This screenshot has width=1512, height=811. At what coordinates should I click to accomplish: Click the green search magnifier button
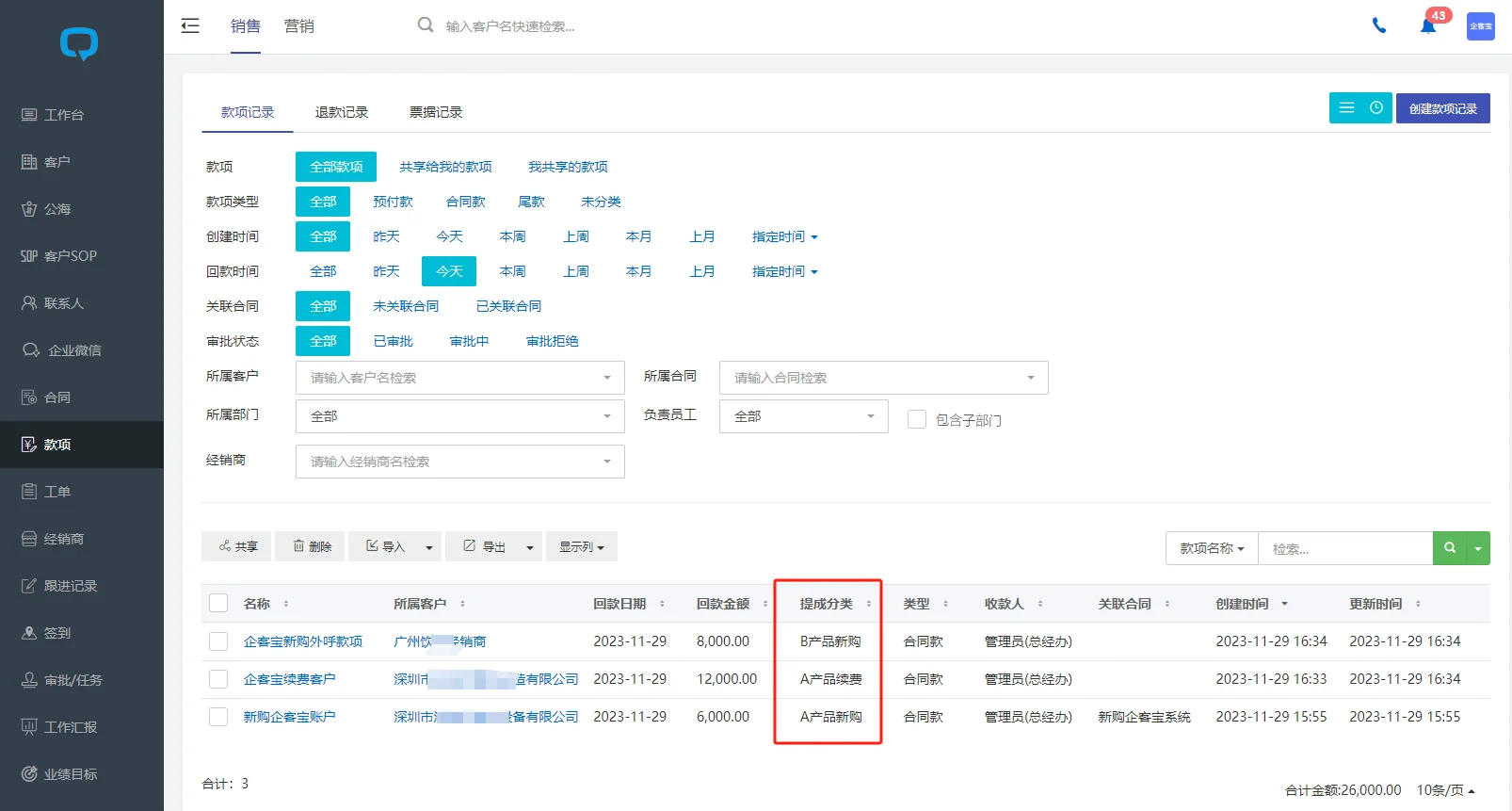(x=1450, y=548)
